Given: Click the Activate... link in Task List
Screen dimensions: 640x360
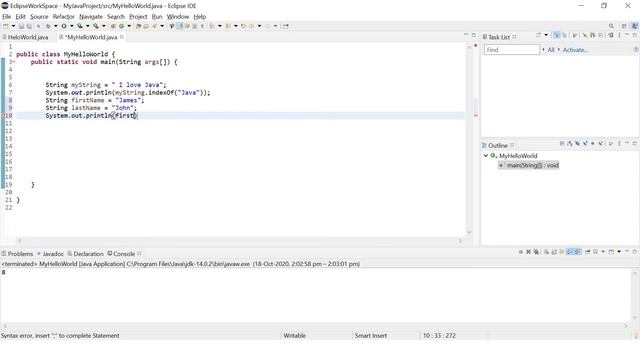Looking at the screenshot, I should point(575,50).
